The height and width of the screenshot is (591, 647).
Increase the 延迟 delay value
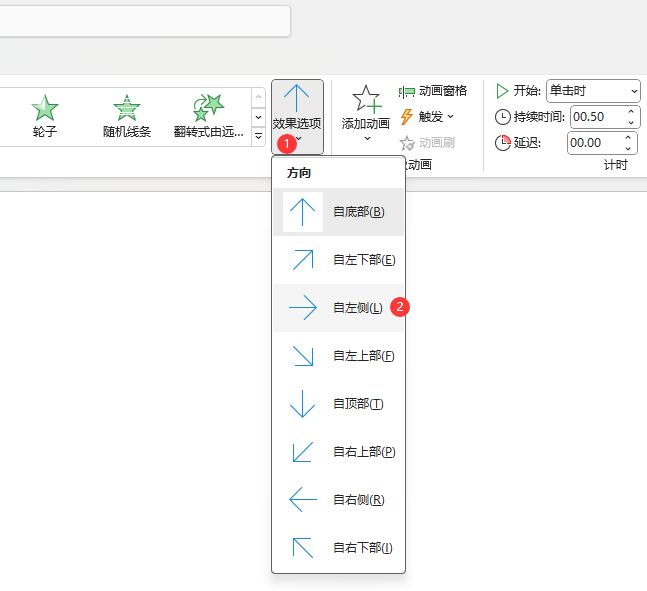(x=628, y=137)
